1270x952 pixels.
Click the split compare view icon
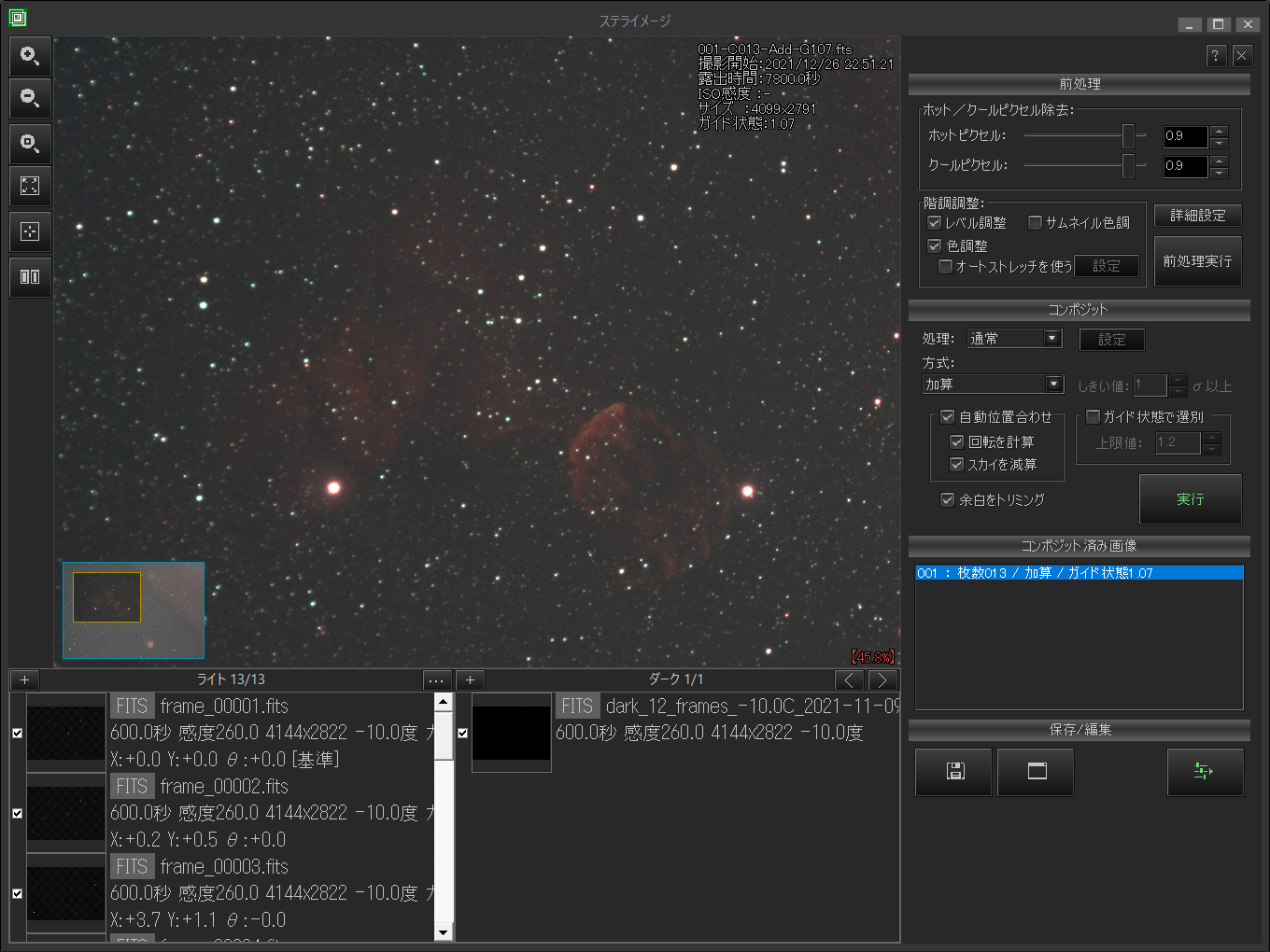(30, 277)
